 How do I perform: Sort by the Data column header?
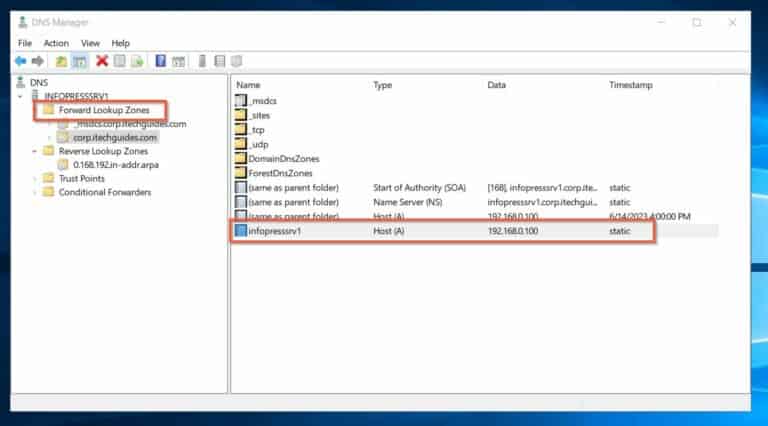[496, 85]
